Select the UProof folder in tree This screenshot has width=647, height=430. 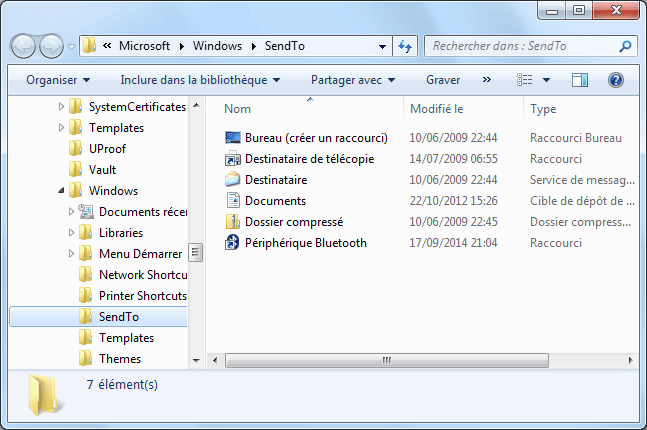(107, 149)
